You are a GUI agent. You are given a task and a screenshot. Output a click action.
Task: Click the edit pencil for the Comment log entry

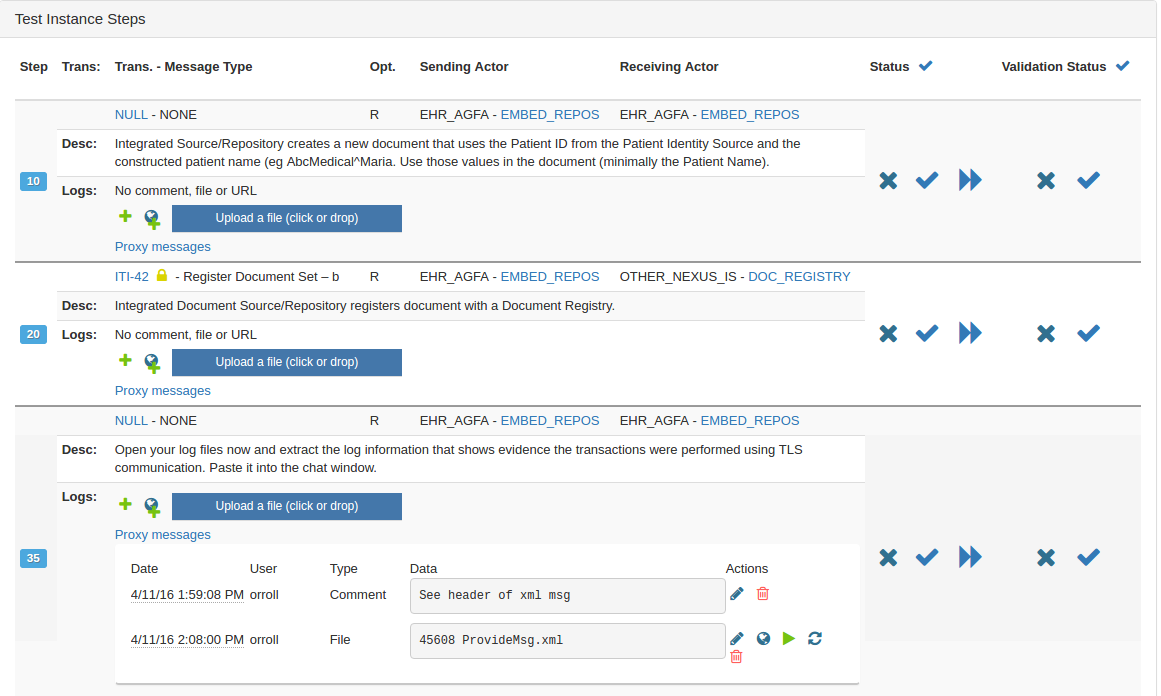tap(737, 594)
